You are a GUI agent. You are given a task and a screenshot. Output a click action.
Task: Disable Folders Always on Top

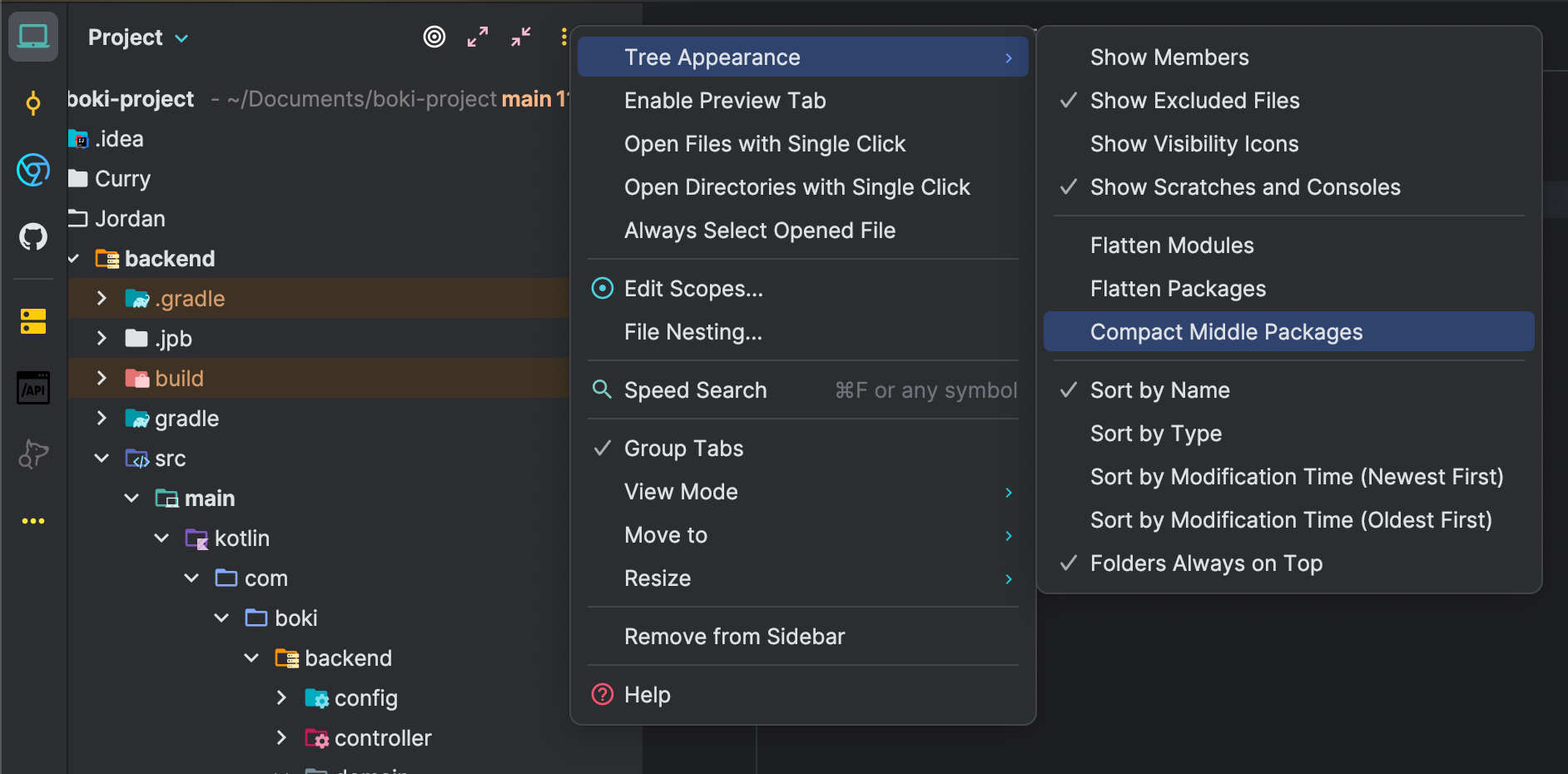coord(1205,563)
